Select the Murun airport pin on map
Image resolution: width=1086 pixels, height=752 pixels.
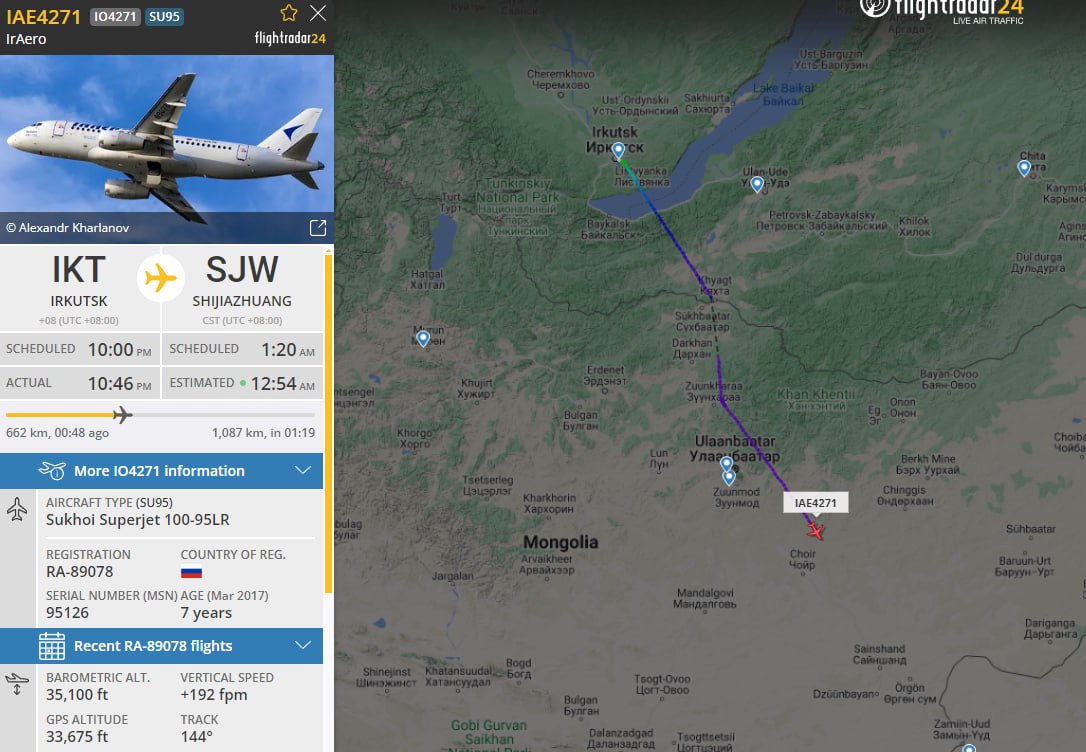[x=423, y=339]
